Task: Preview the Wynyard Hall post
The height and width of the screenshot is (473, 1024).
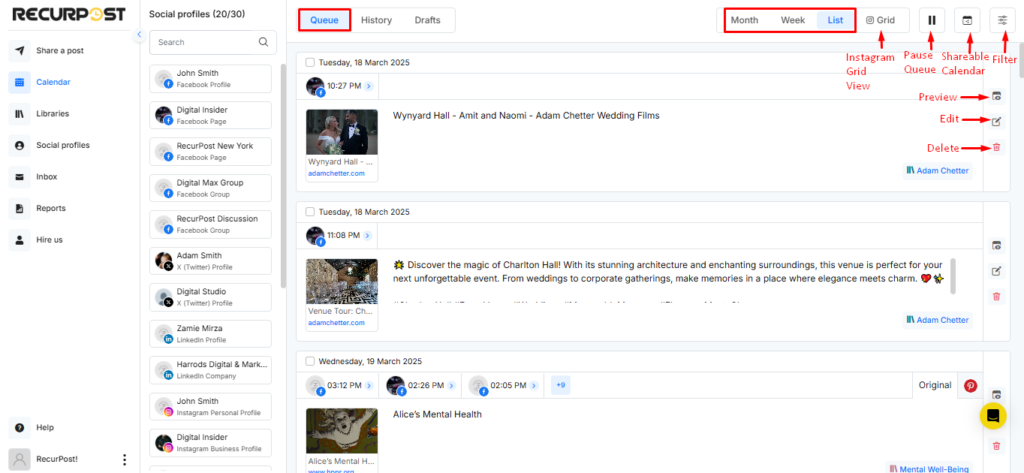Action: tap(997, 97)
